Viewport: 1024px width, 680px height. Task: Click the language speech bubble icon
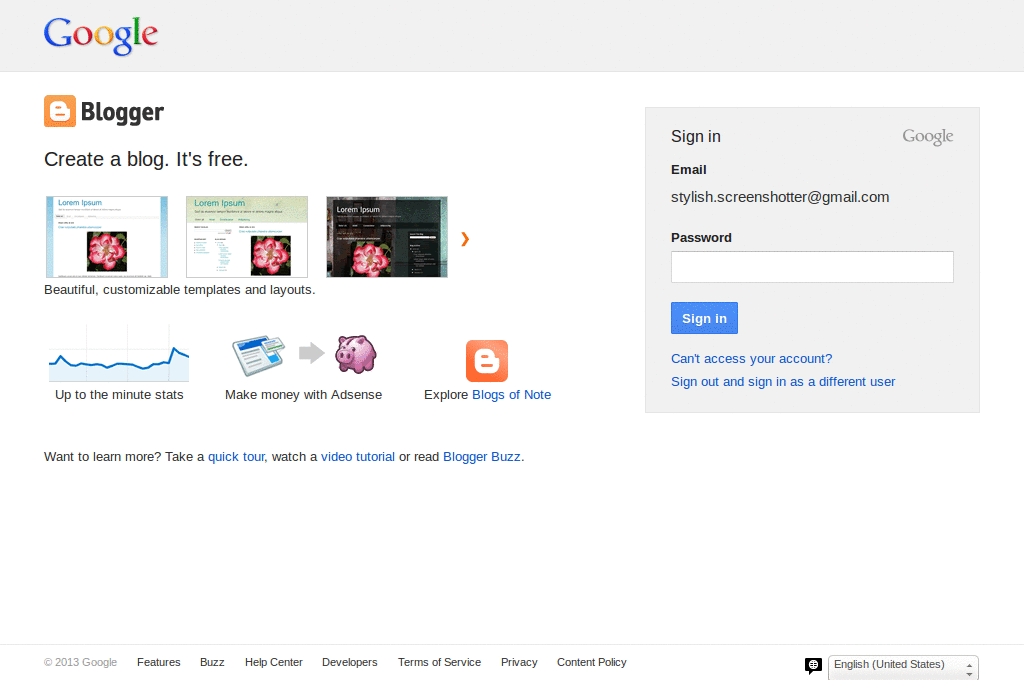(813, 666)
